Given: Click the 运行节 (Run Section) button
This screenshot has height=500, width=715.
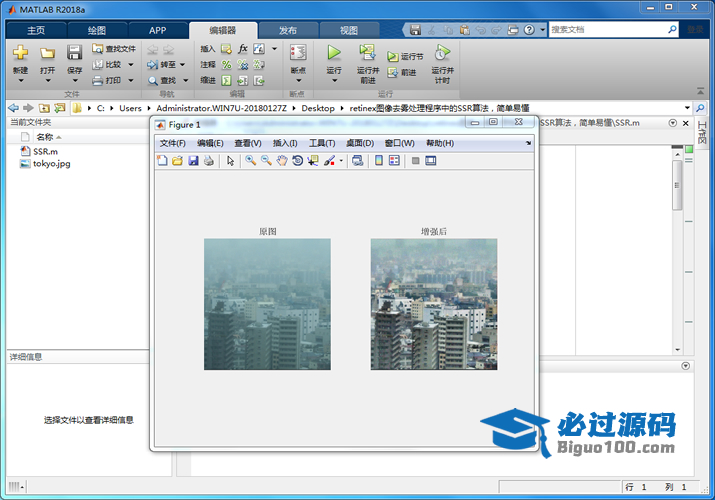Looking at the screenshot, I should 406,57.
